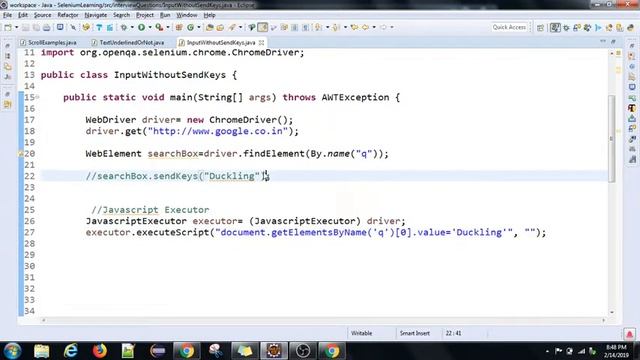640x360 pixels.
Task: Click the vertical scrollbar of the editor
Action: (611, 139)
